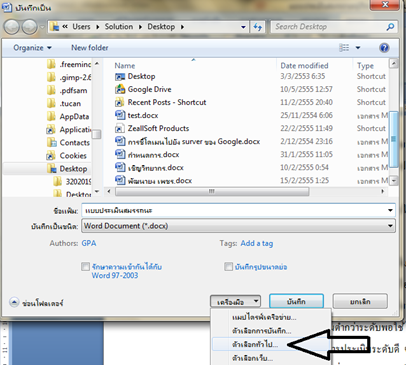Click the arrow after Users in breadcrumb
Viewport: 406px width, 365px height.
[x=98, y=27]
